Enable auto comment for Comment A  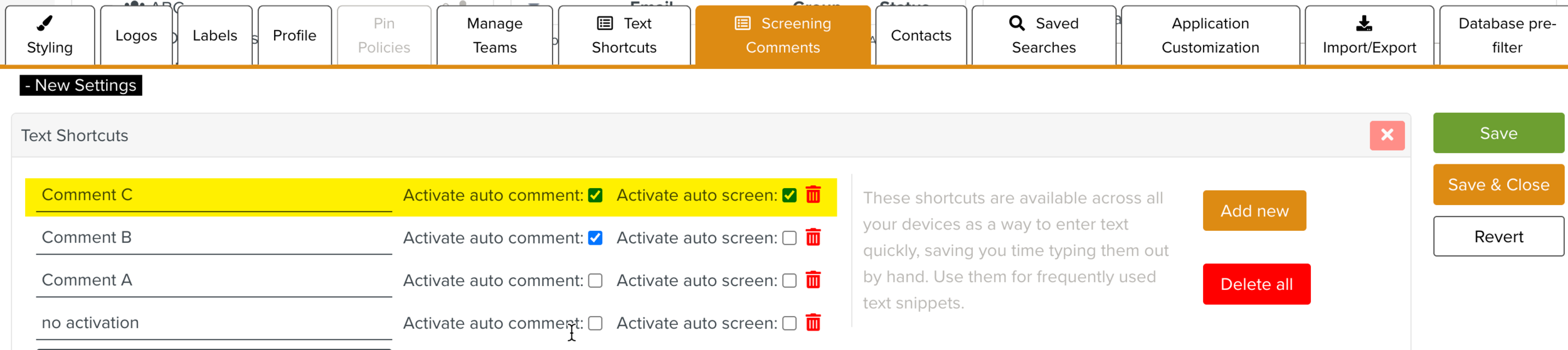595,280
